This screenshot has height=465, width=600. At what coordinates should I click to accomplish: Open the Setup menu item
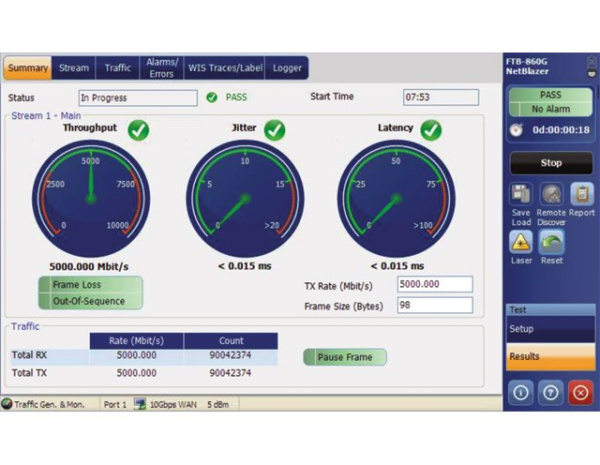point(550,329)
